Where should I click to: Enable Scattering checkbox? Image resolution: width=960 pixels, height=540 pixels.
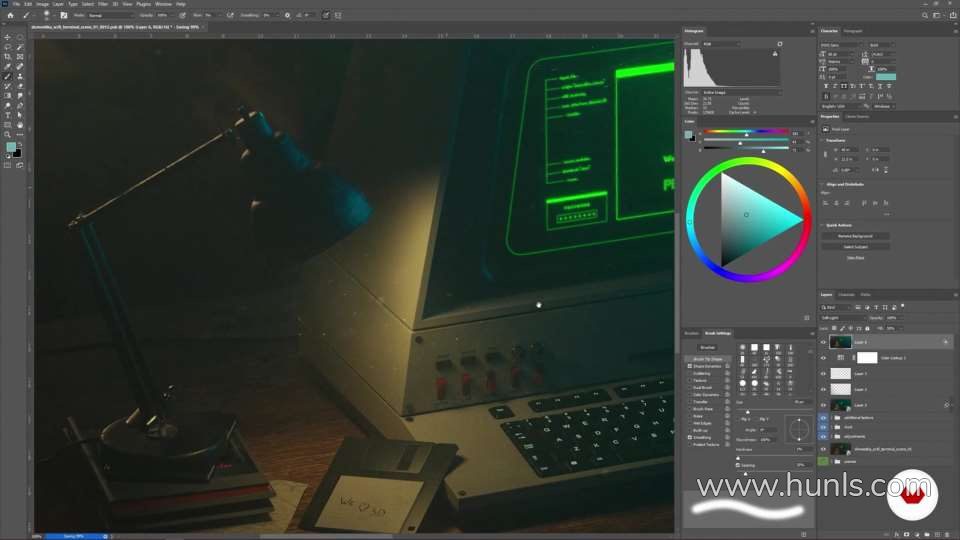click(690, 373)
